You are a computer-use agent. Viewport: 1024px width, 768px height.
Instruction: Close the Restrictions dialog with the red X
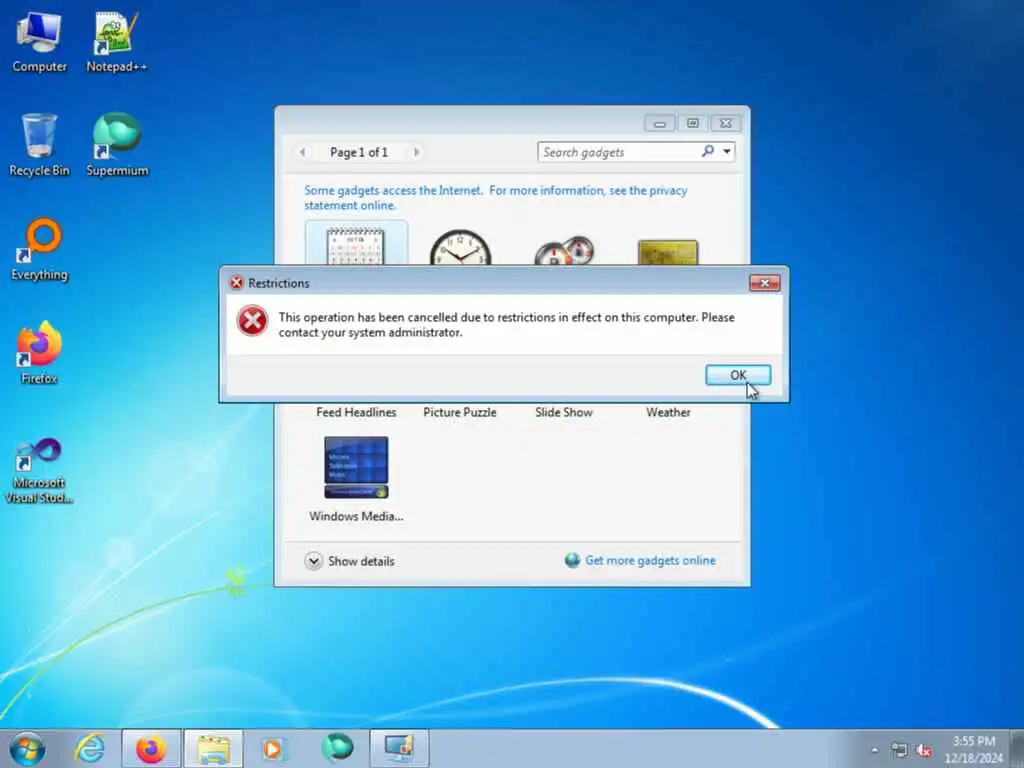764,283
